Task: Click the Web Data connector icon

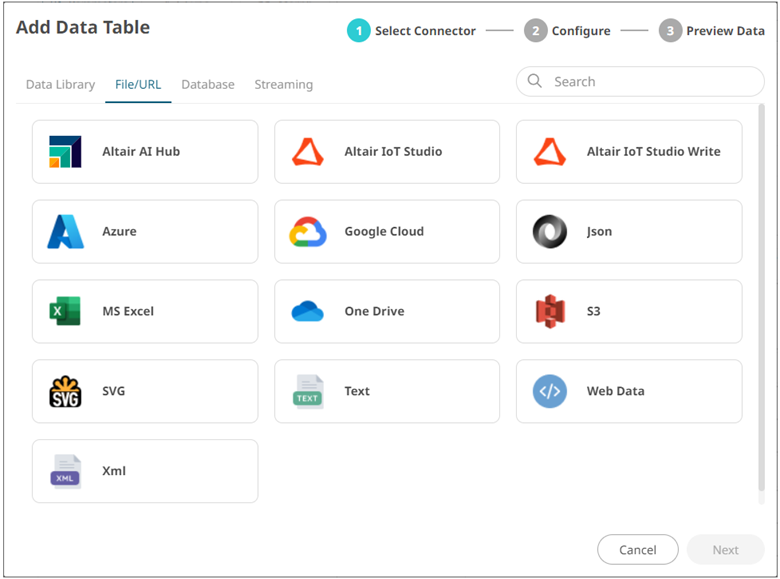Action: pyautogui.click(x=550, y=392)
